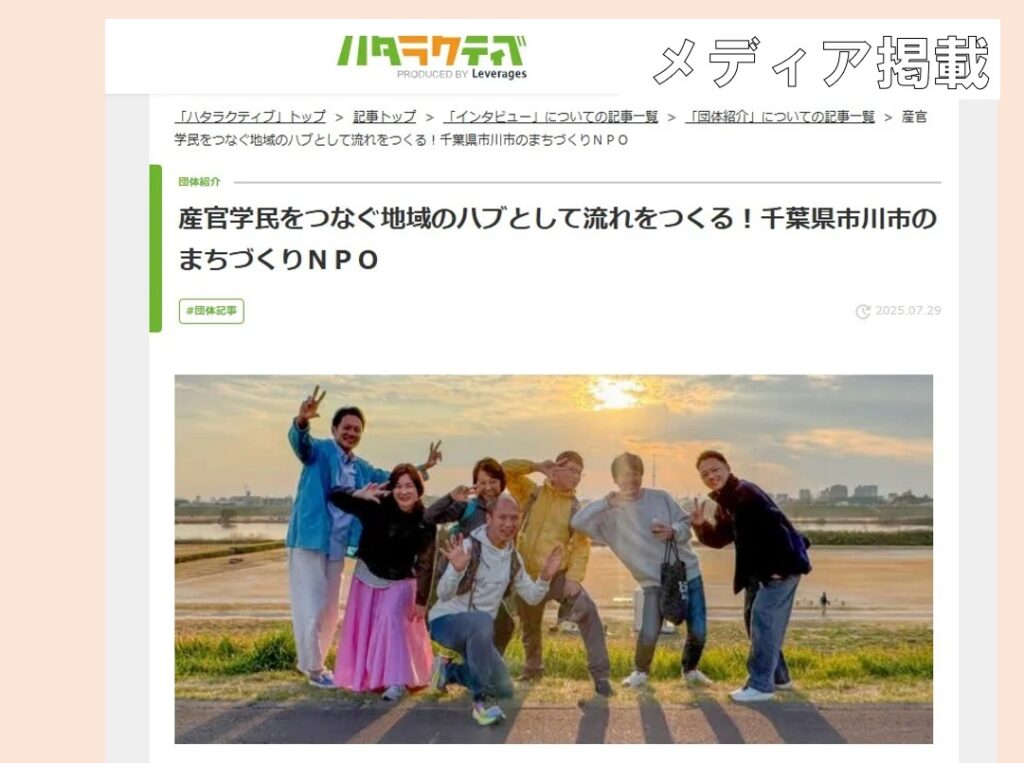Select the green 団体紹介 category label
Image resolution: width=1024 pixels, height=763 pixels.
pyautogui.click(x=199, y=182)
